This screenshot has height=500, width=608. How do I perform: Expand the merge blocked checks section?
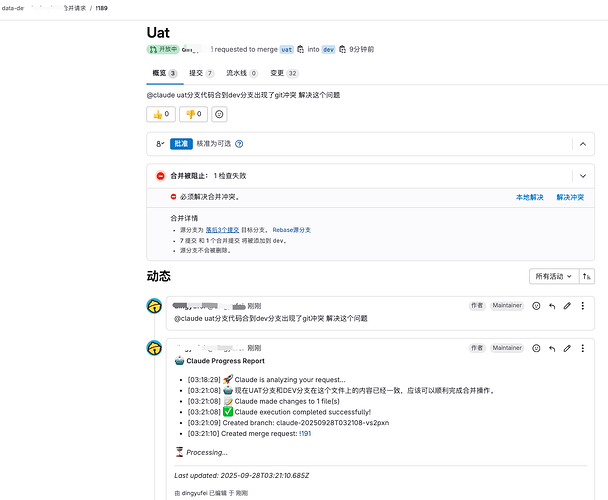pos(583,176)
